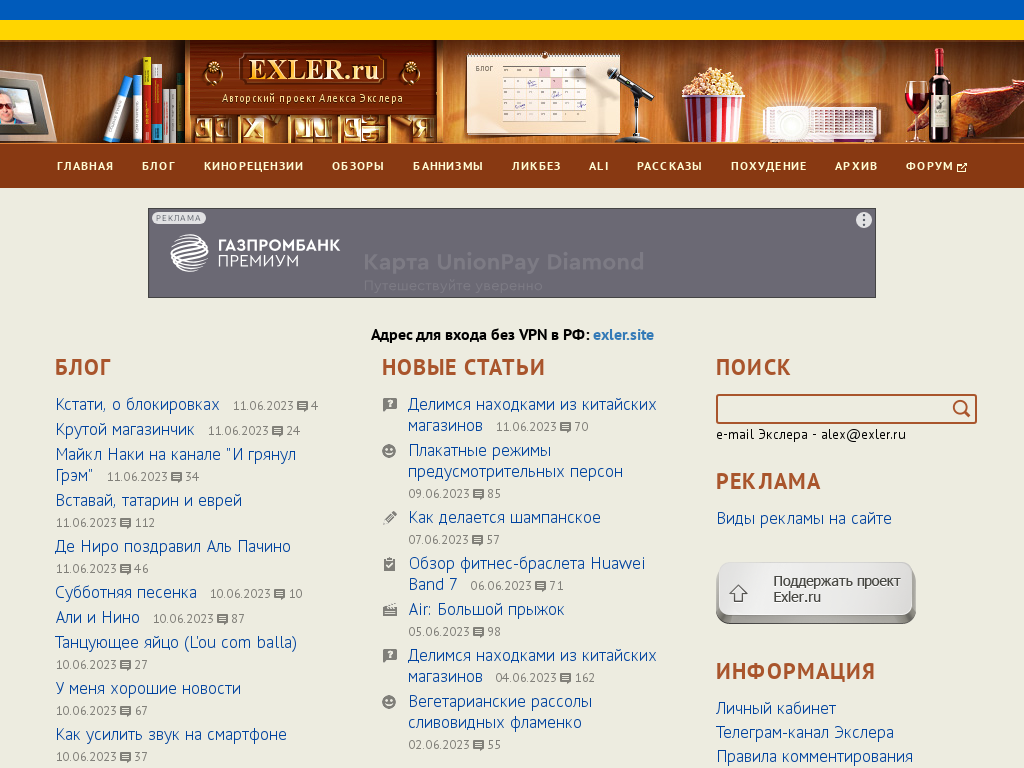The width and height of the screenshot is (1024, 768).
Task: Click comment icon beside 'Кстати, о блокировках'
Action: pyautogui.click(x=302, y=406)
